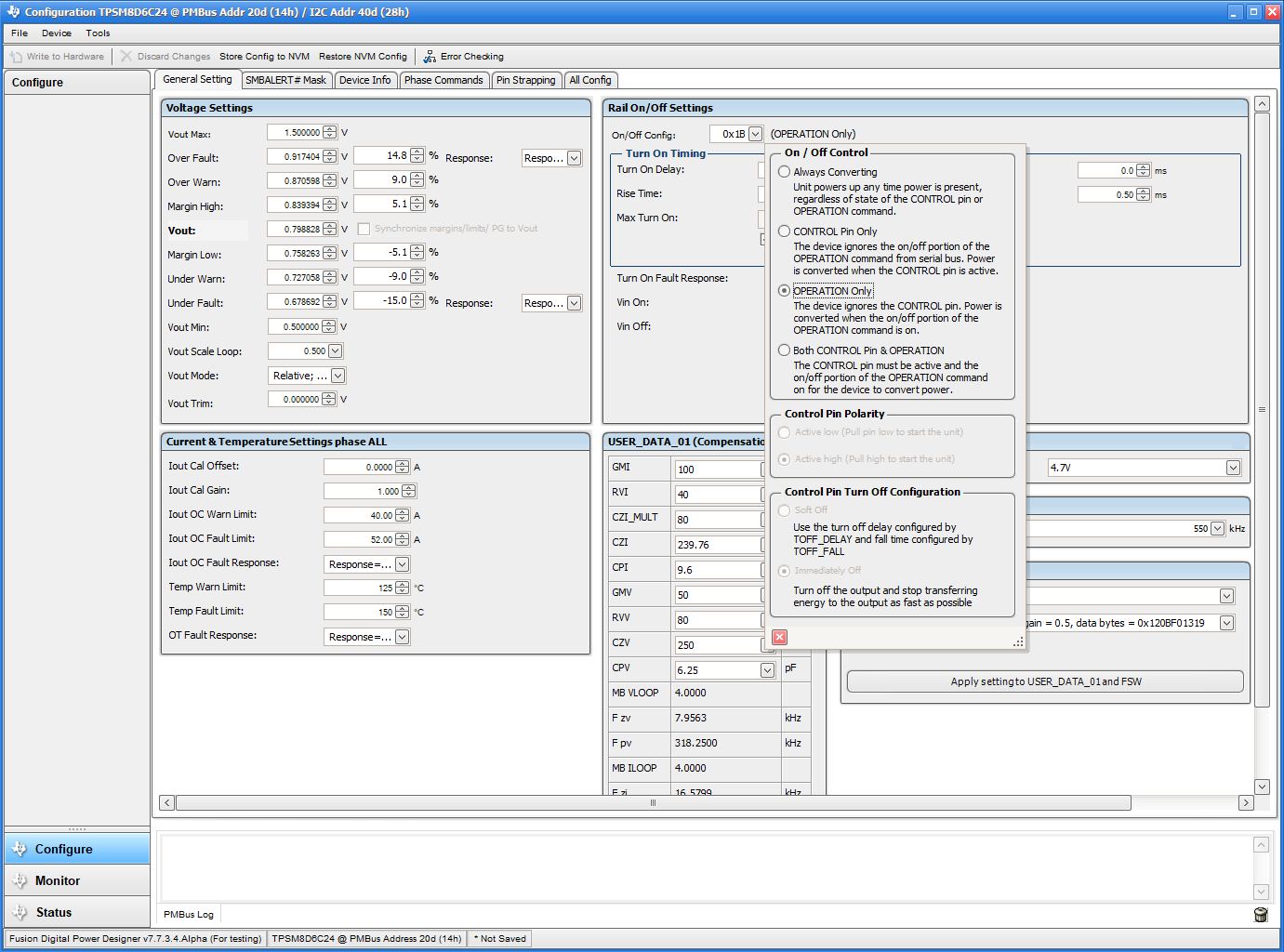Open the Vin On 4.7V dropdown
1284x952 pixels.
(x=1233, y=467)
